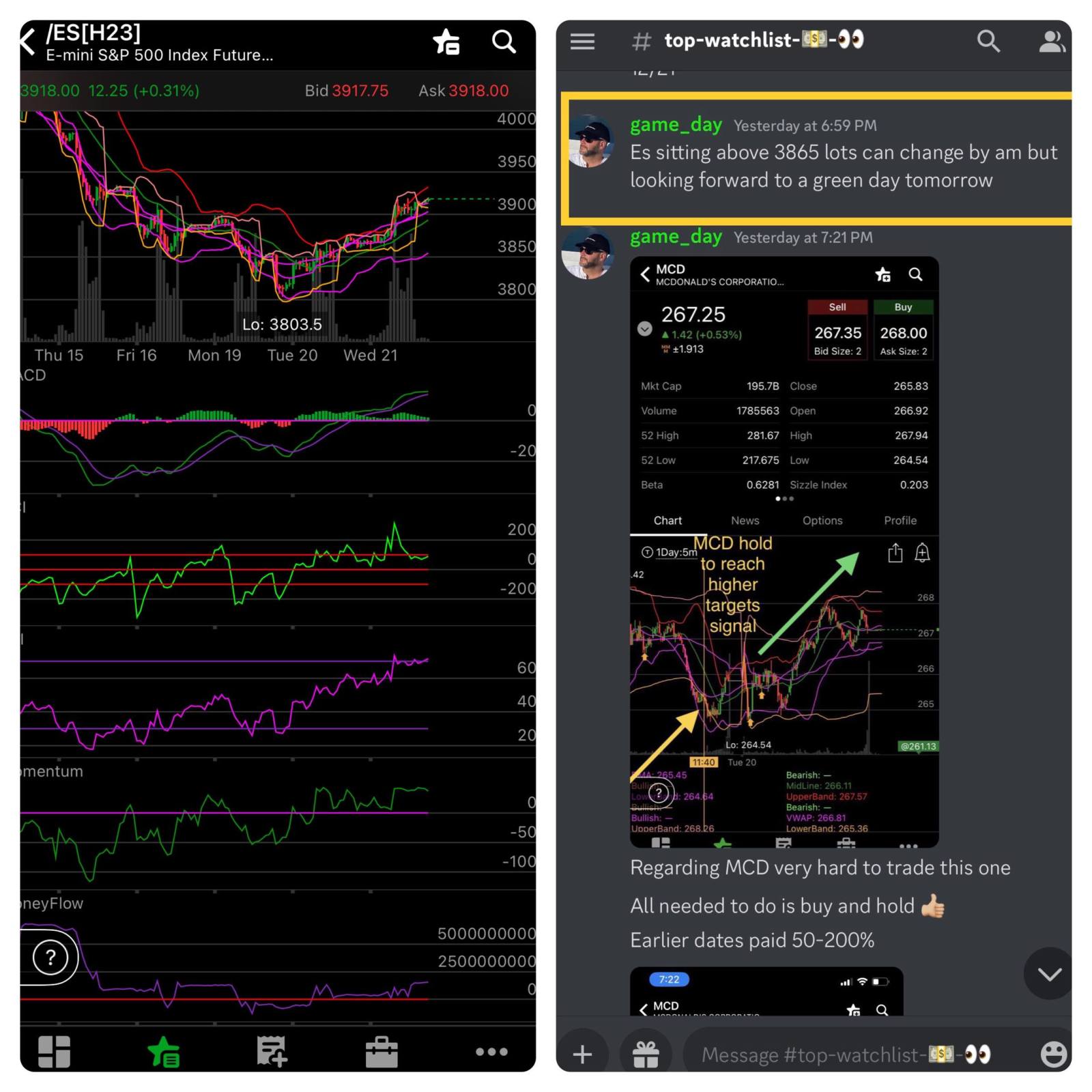
Task: Select the News tab in MCD screenshot
Action: (x=745, y=521)
